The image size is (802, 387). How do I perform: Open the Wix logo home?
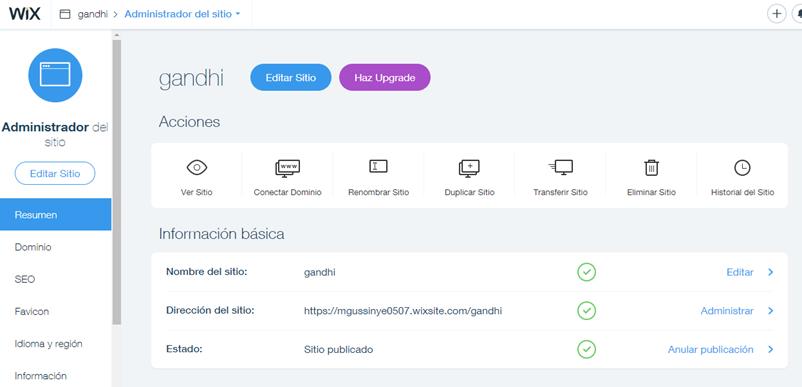25,14
